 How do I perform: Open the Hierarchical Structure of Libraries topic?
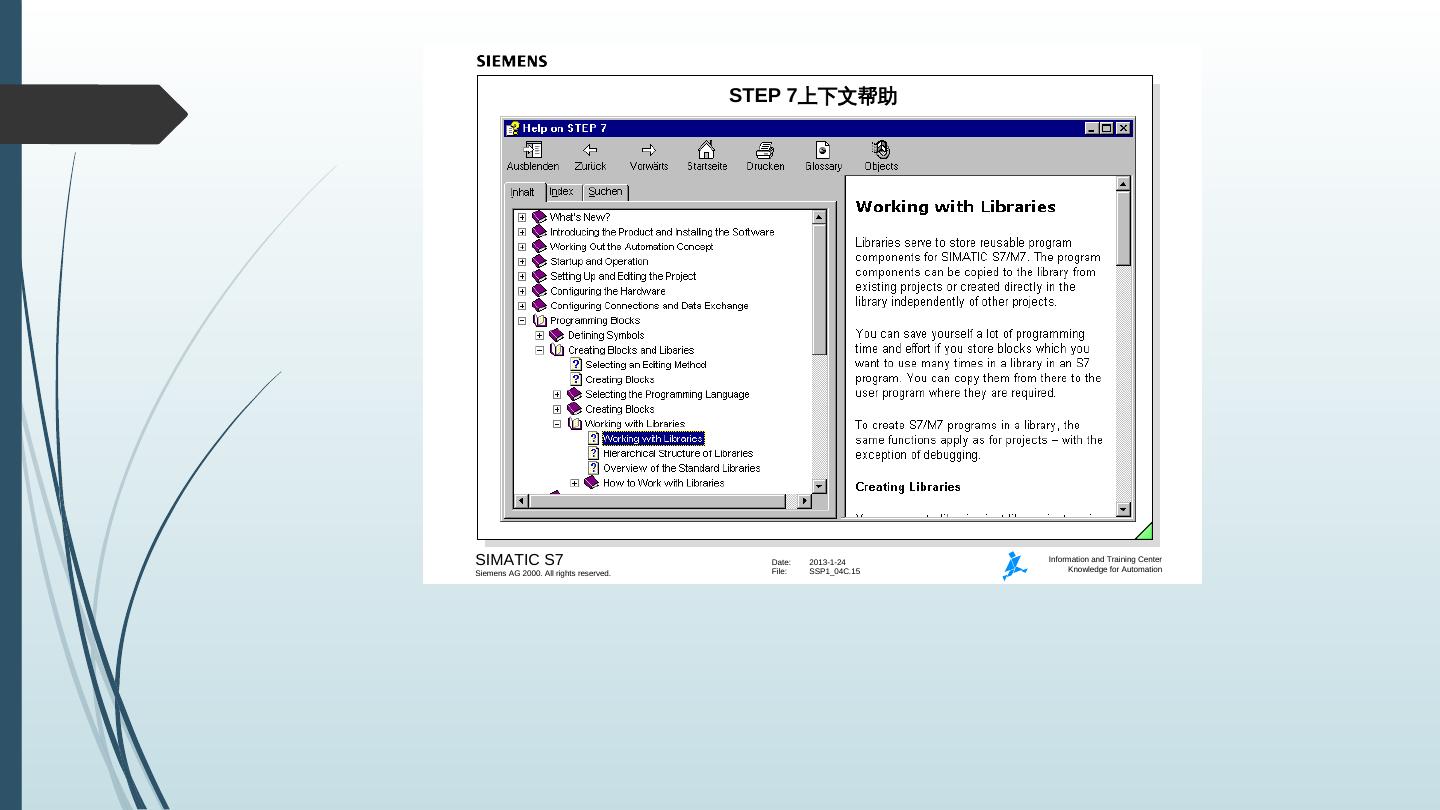pos(678,453)
